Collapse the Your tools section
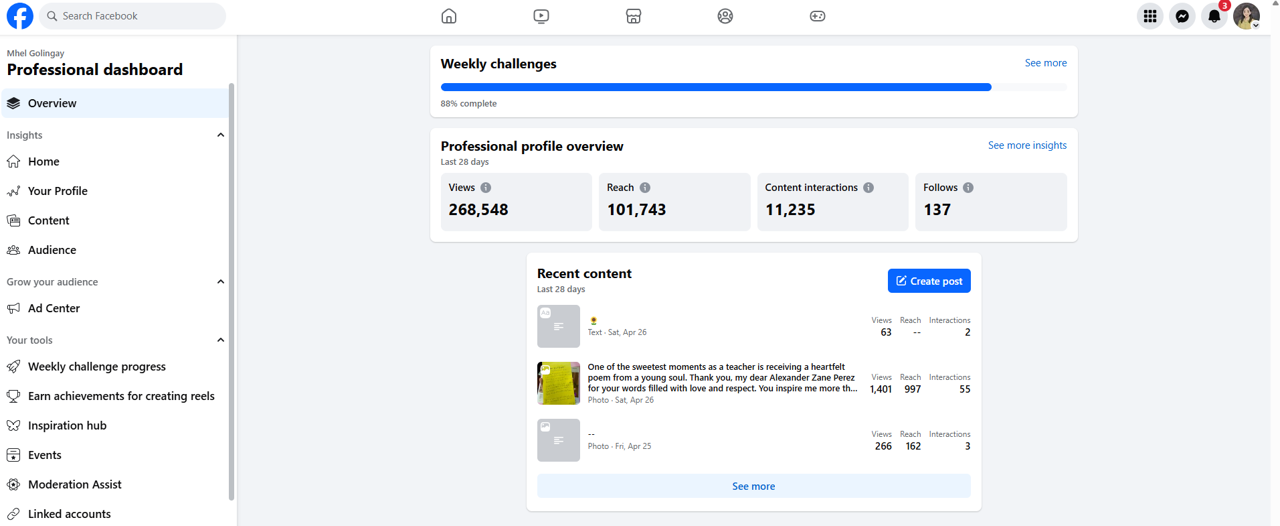 coord(221,340)
